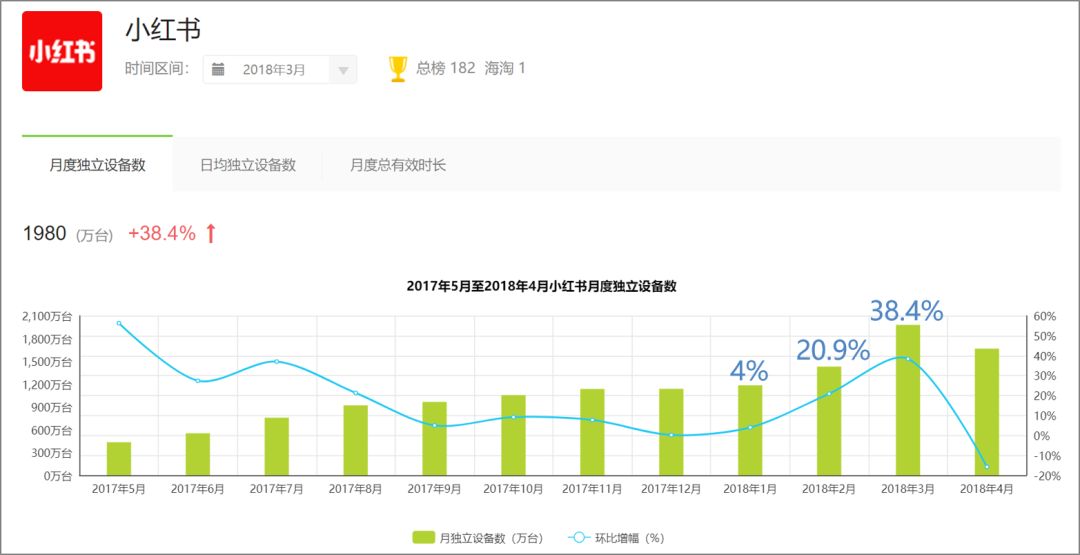Click the 2018年4月 green bar
The width and height of the screenshot is (1080, 555).
[986, 412]
